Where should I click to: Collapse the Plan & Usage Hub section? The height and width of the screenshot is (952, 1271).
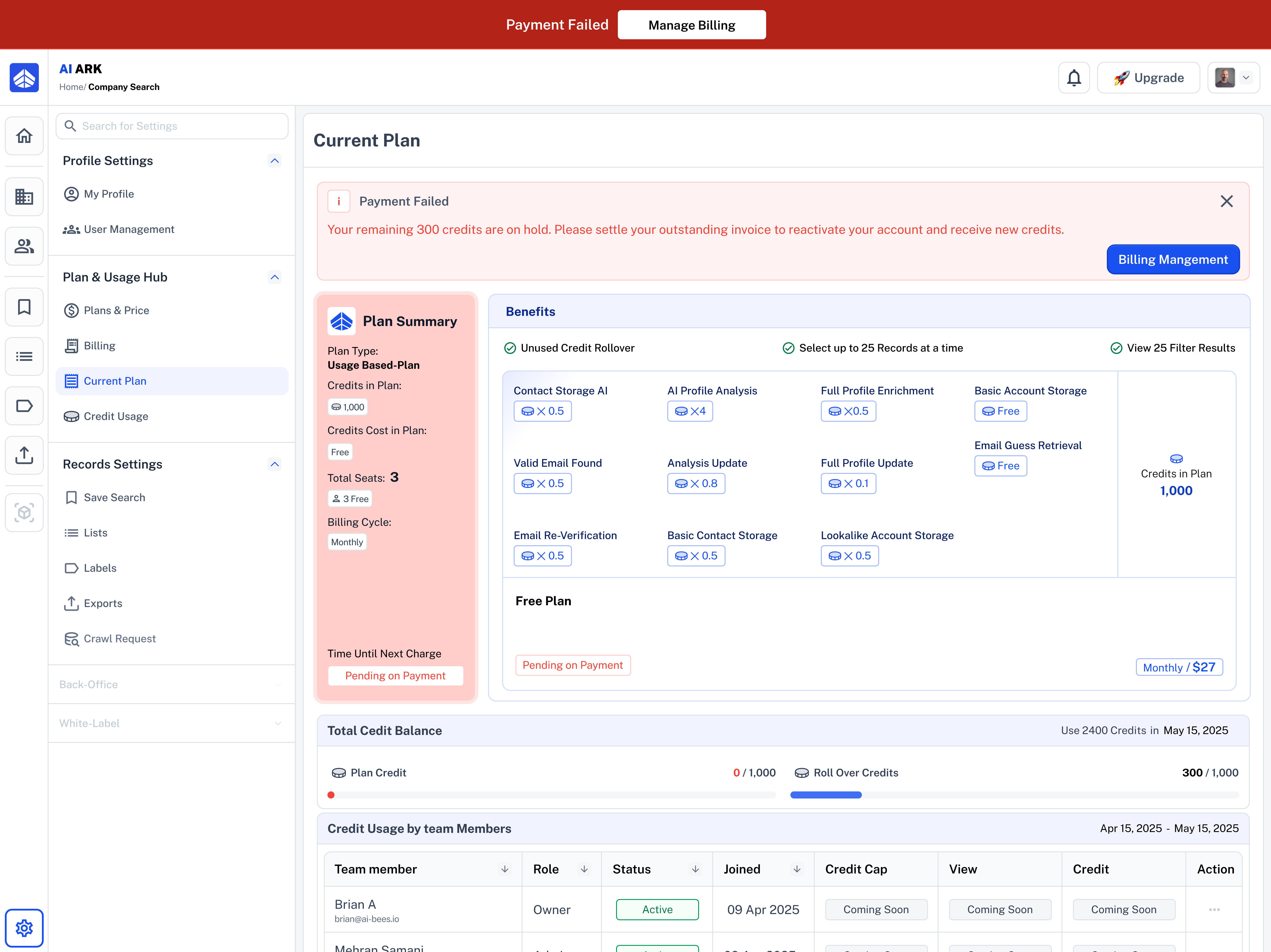coord(275,277)
